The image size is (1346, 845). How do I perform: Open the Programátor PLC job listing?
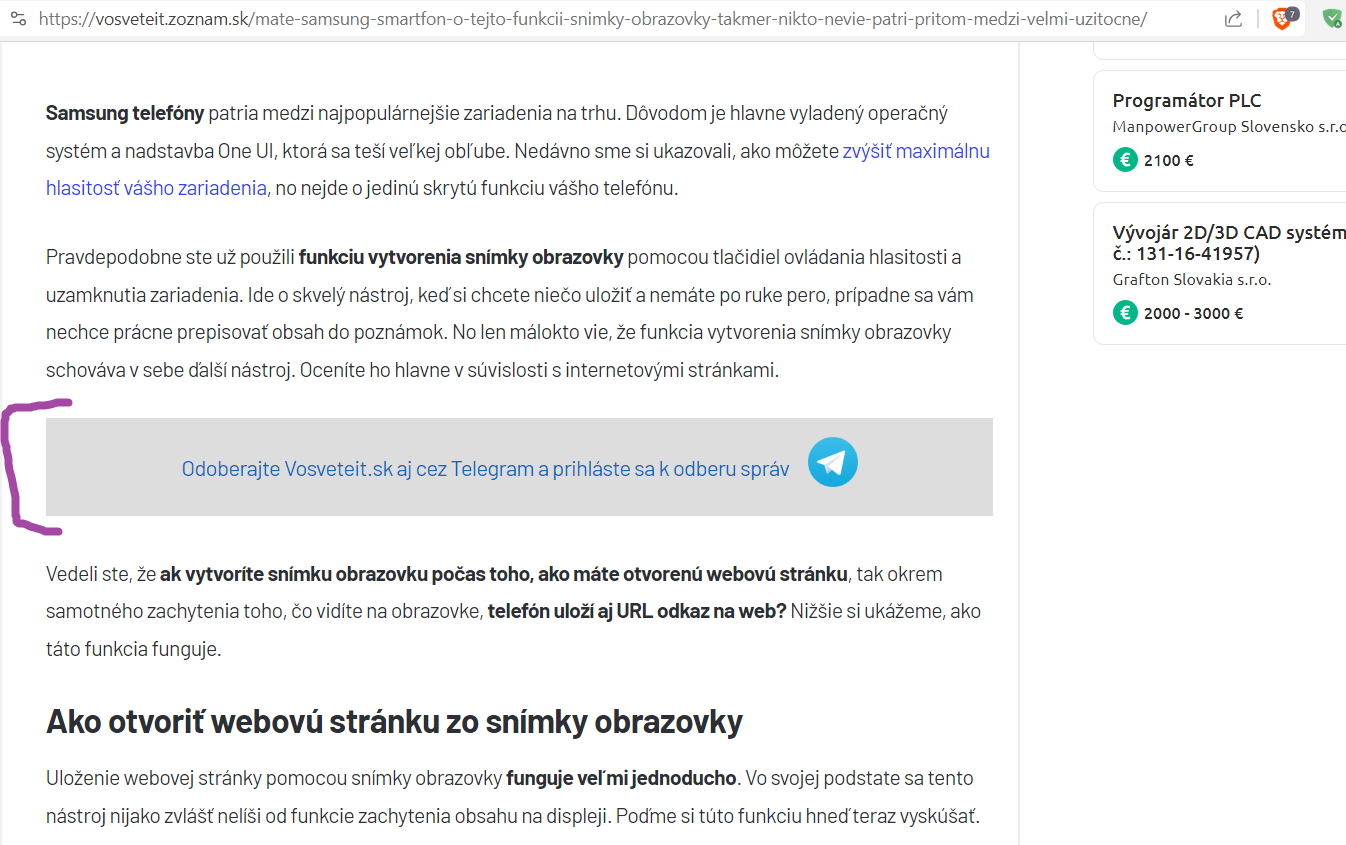click(x=1188, y=101)
